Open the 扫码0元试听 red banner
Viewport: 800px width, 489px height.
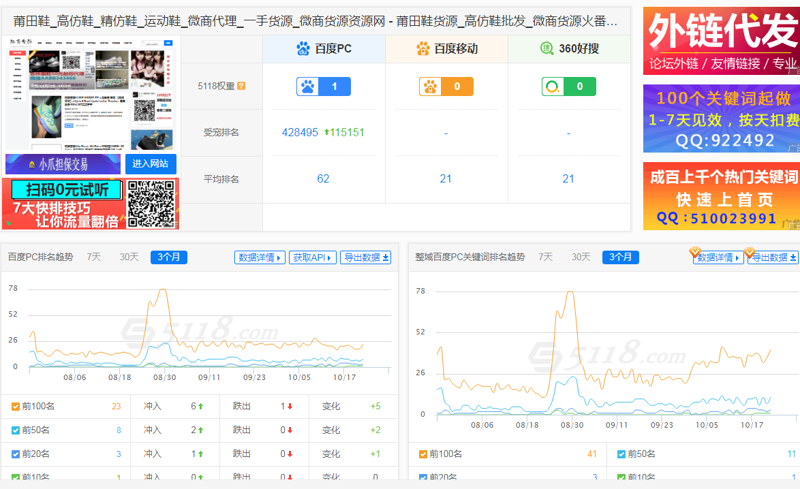click(x=91, y=204)
